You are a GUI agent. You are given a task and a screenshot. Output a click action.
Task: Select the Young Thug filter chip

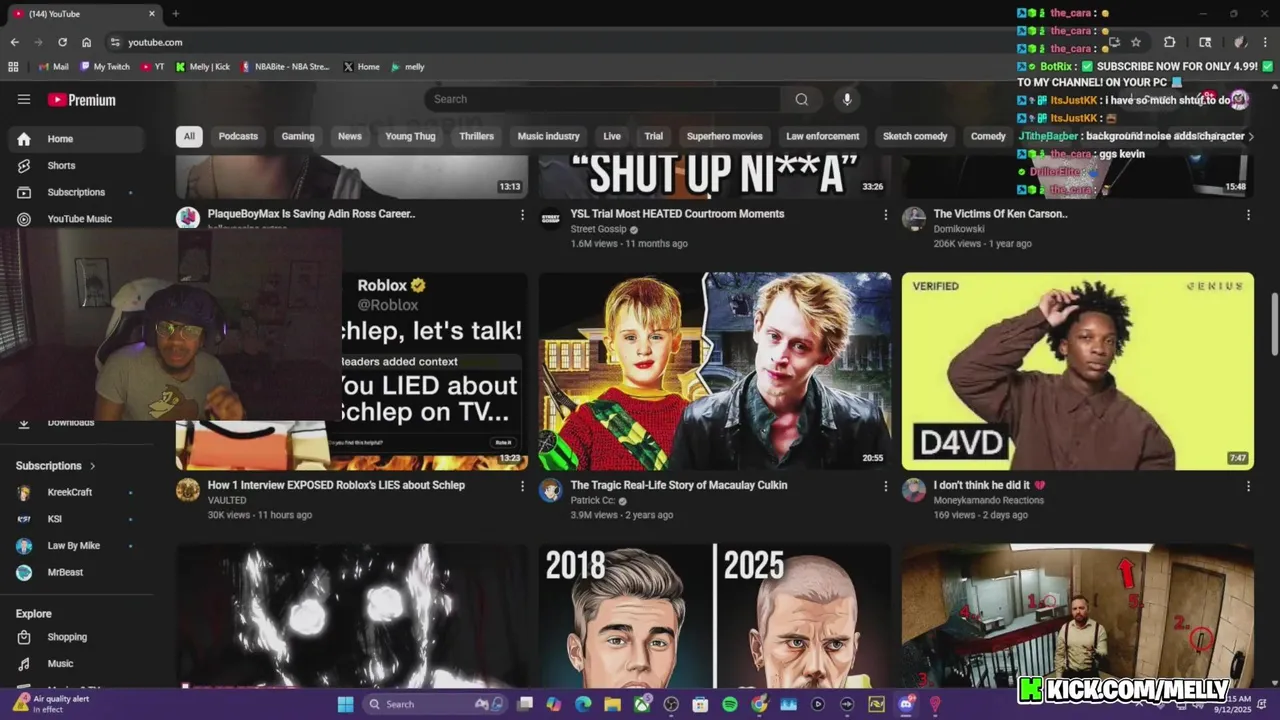[x=410, y=136]
